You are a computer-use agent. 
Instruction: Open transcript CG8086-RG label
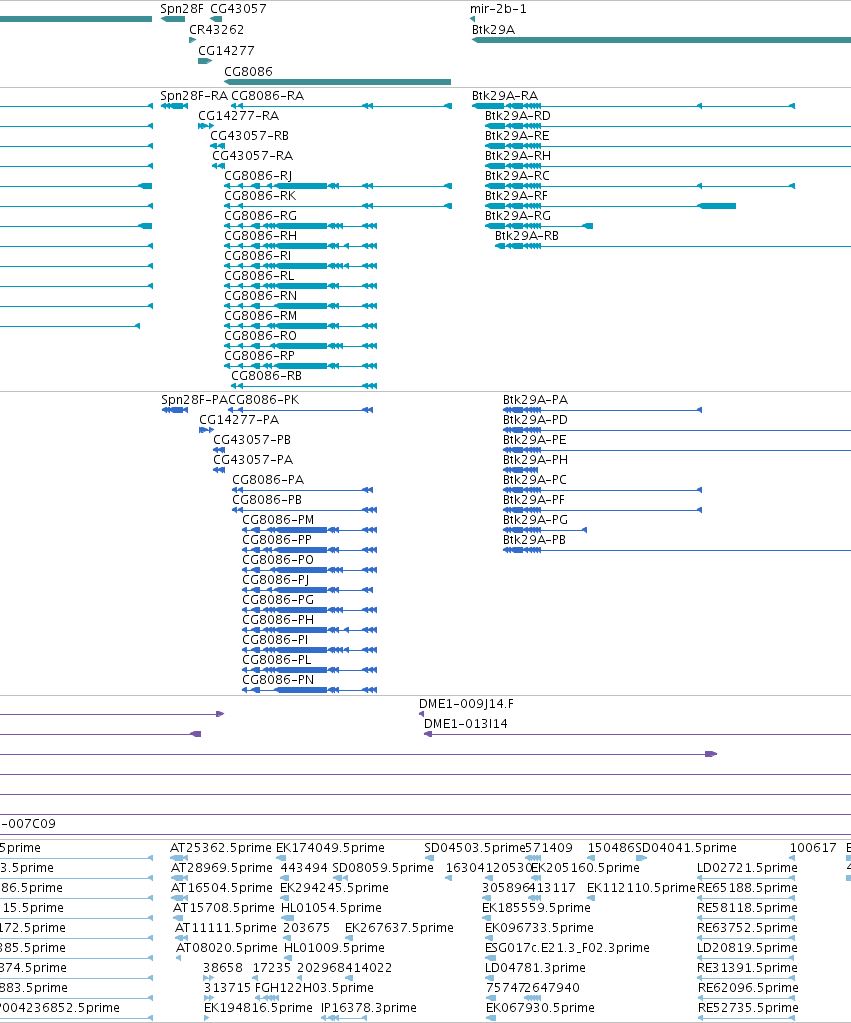pyautogui.click(x=260, y=216)
